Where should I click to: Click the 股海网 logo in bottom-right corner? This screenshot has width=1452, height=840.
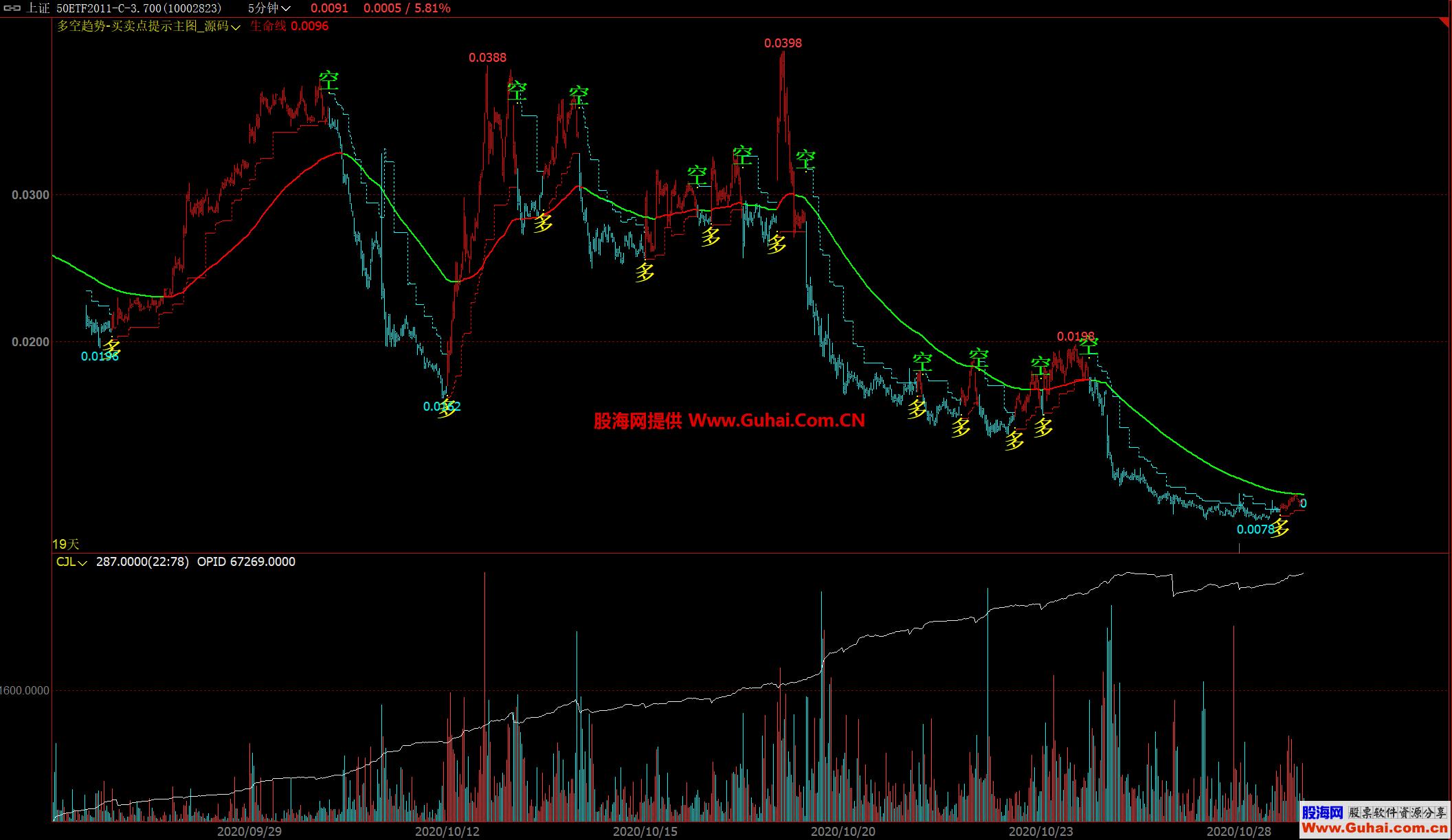1322,813
